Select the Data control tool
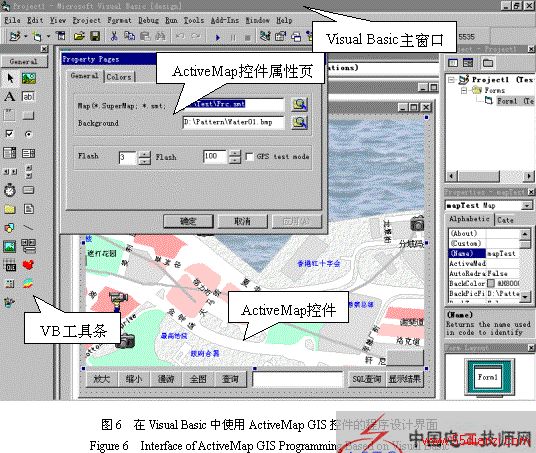This screenshot has width=536, height=453. pos(28,246)
